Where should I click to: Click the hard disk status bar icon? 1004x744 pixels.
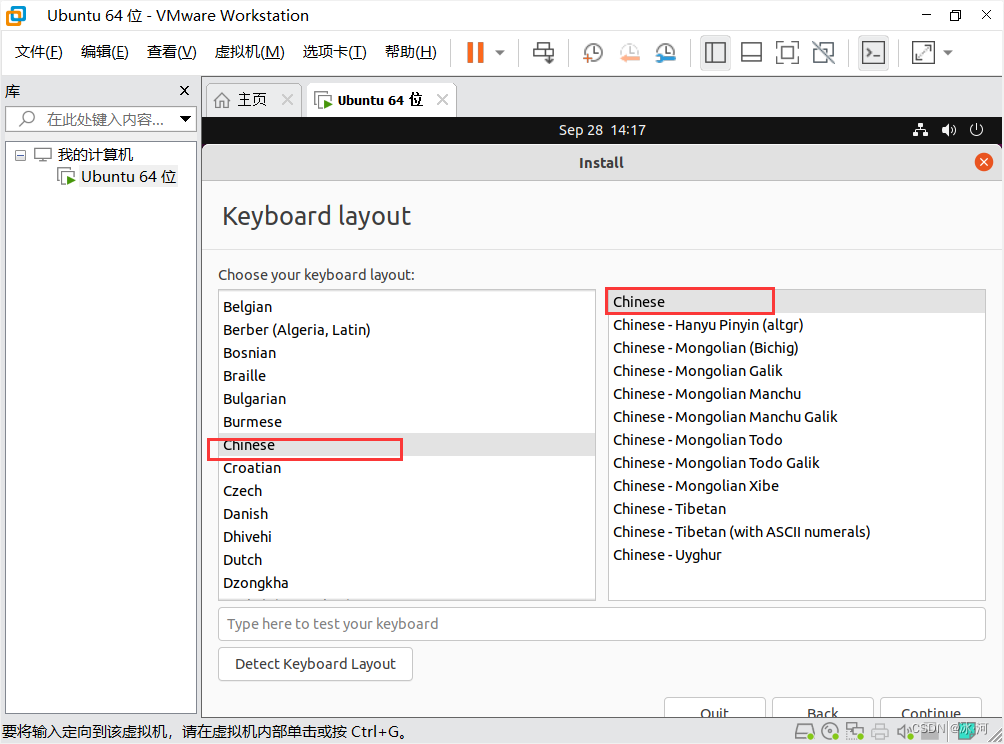(x=804, y=731)
